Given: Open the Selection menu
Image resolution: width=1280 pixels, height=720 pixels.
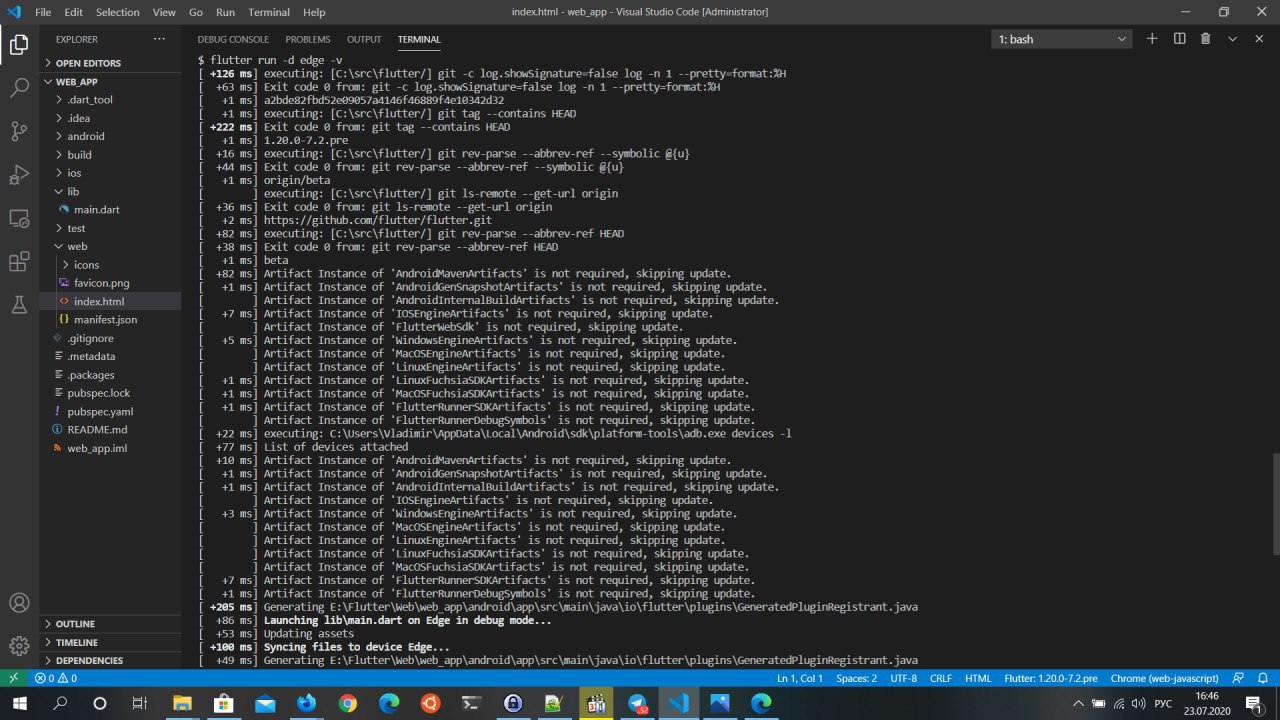Looking at the screenshot, I should tap(118, 12).
